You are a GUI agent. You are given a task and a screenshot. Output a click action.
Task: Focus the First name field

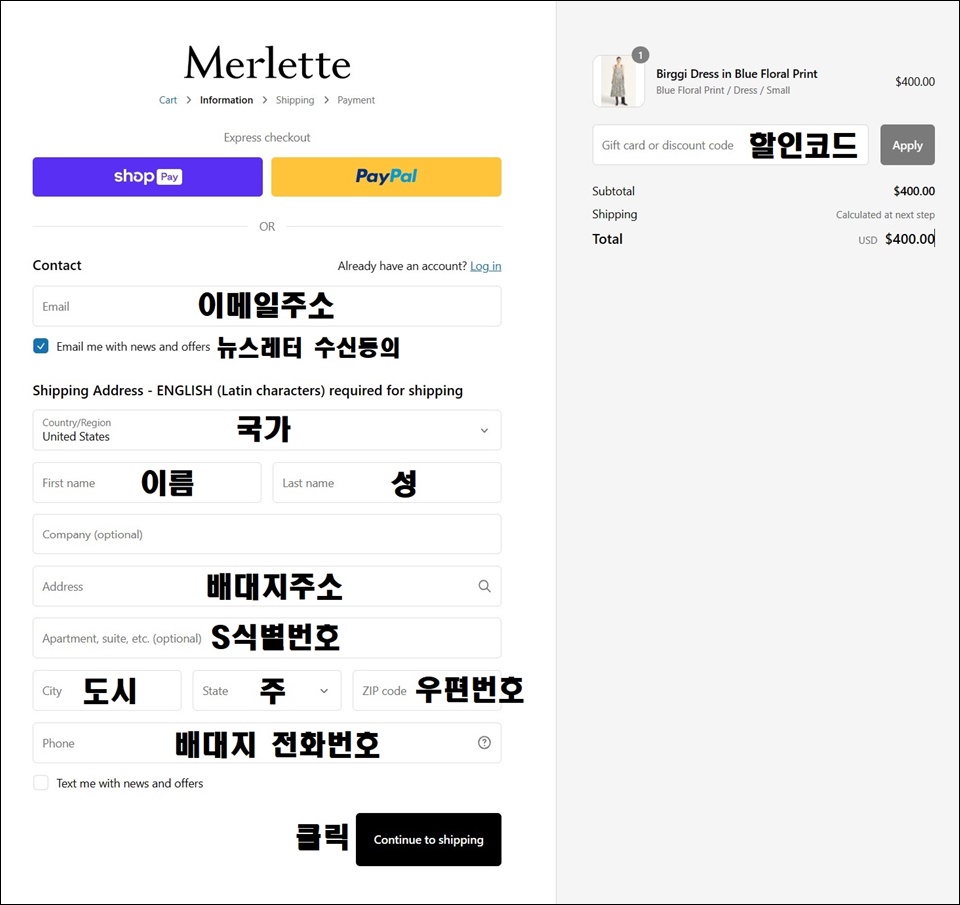click(147, 483)
